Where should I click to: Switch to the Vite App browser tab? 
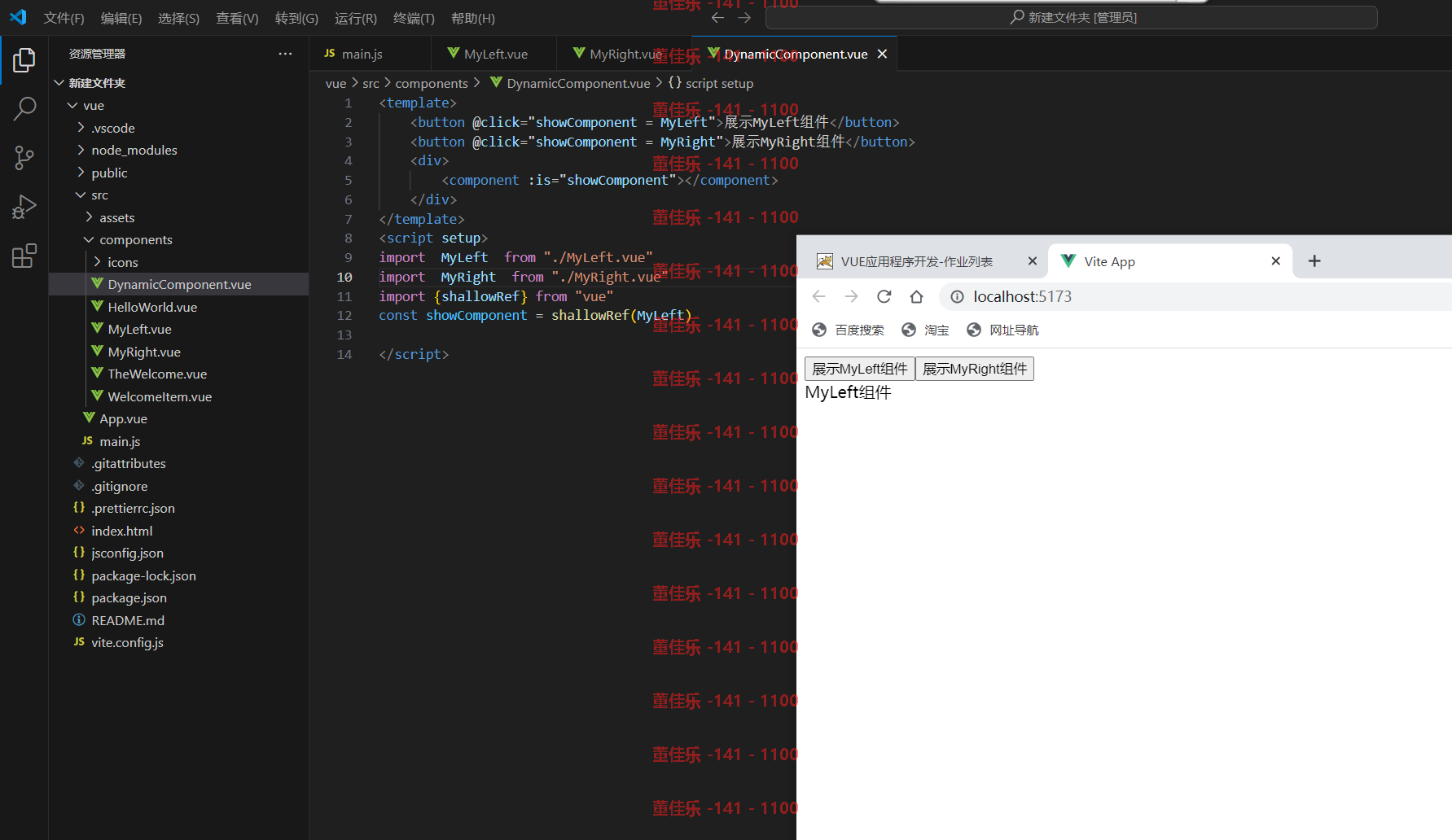click(x=1171, y=261)
